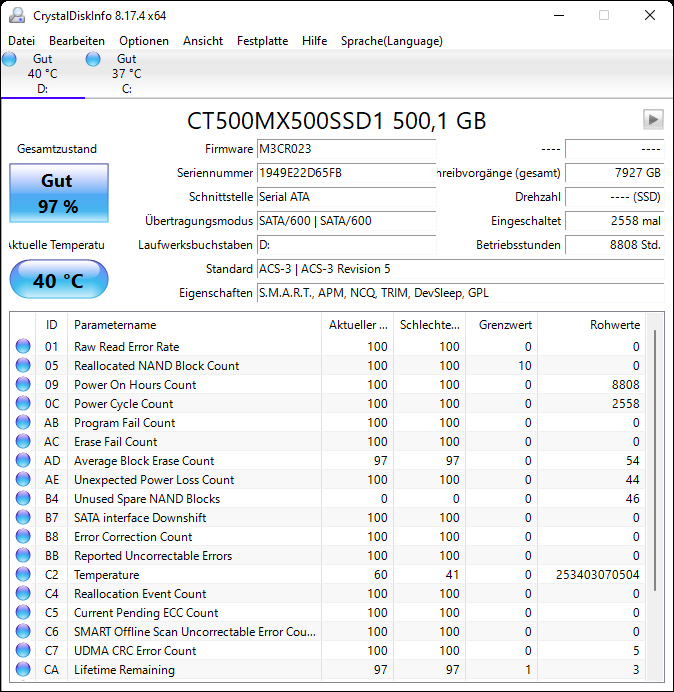Click the Gut 97 % health status button
Viewport: 674px width, 692px height.
(59, 193)
